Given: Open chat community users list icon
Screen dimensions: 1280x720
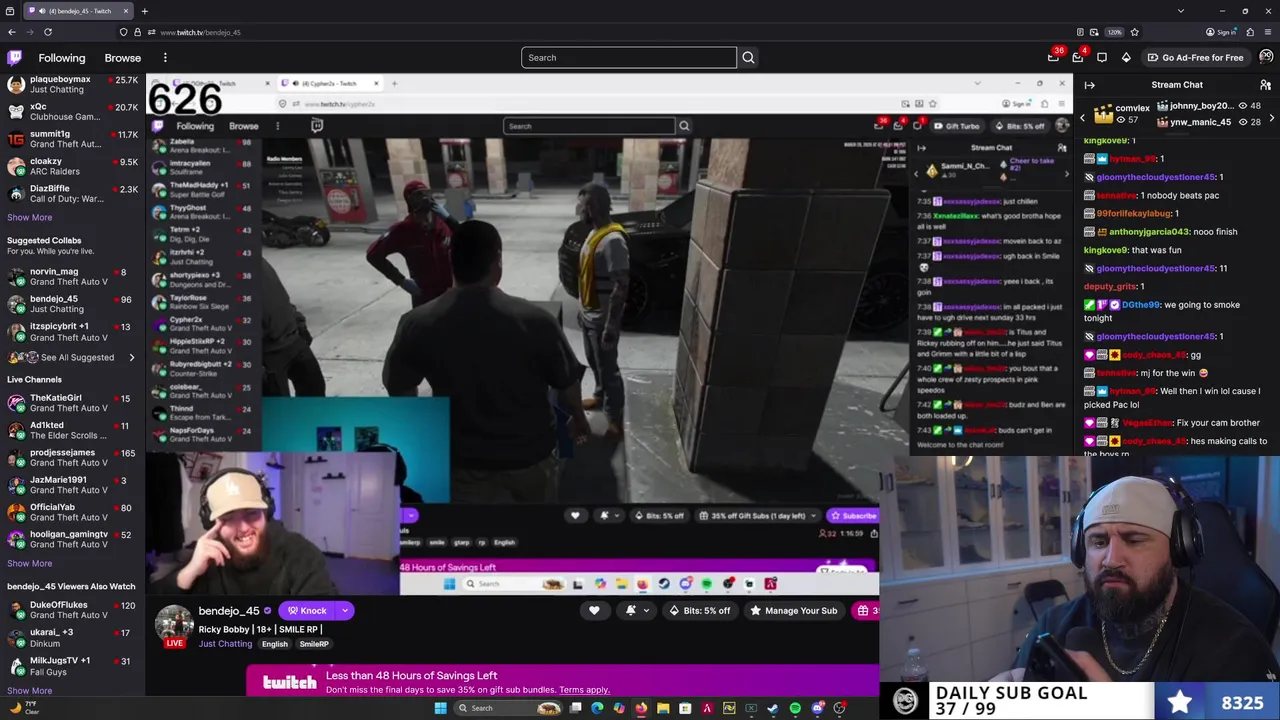Looking at the screenshot, I should tap(1265, 85).
